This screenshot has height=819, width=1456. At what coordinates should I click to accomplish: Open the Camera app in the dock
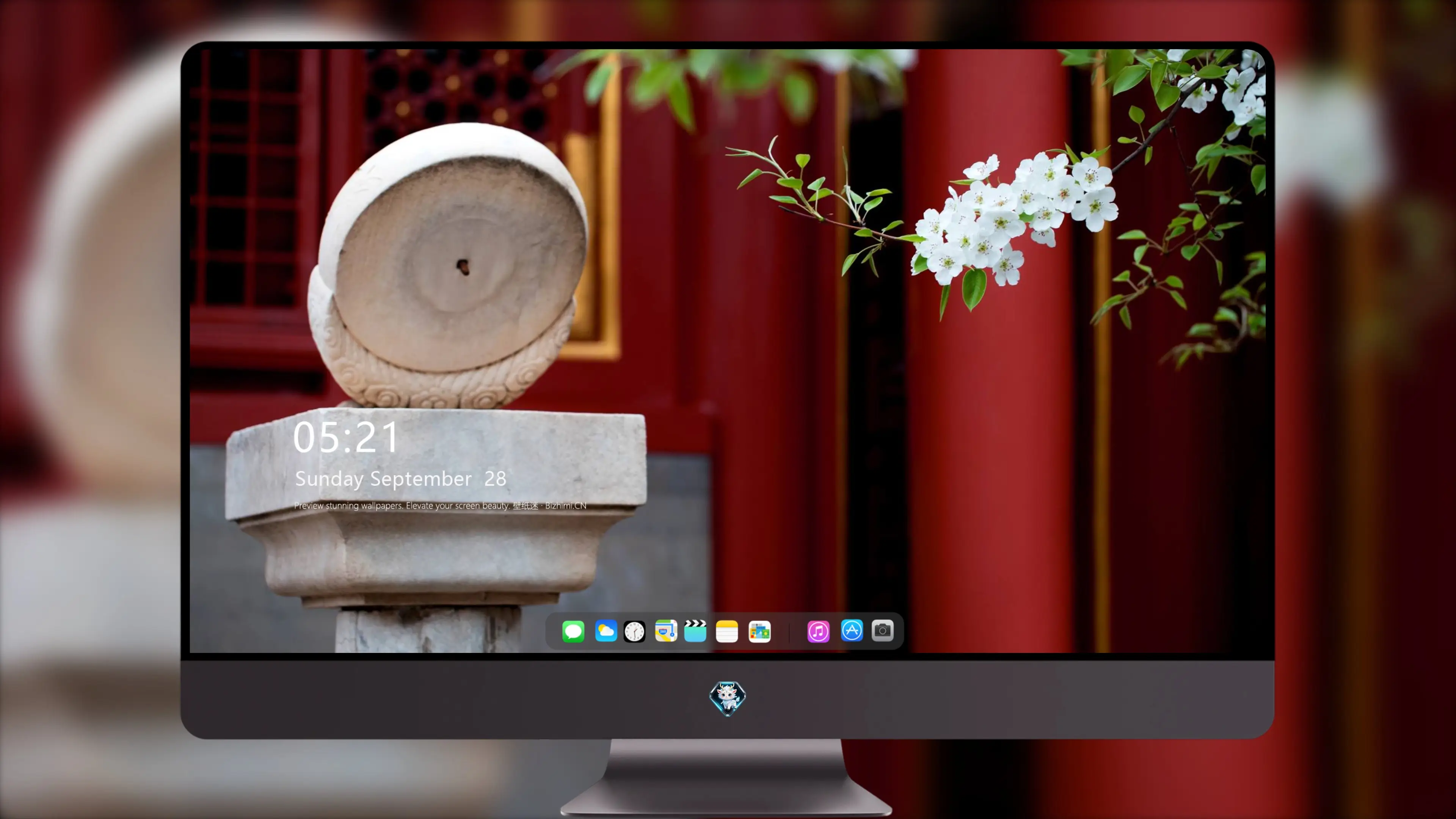882,630
